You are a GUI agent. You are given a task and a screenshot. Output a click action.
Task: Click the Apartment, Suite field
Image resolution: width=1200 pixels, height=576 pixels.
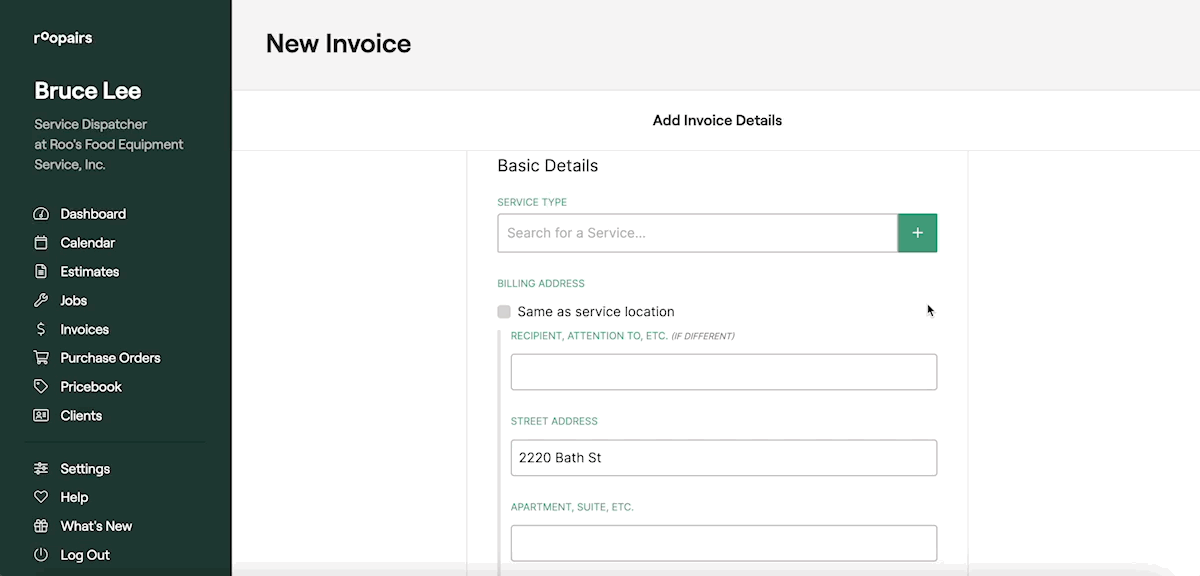tap(723, 543)
